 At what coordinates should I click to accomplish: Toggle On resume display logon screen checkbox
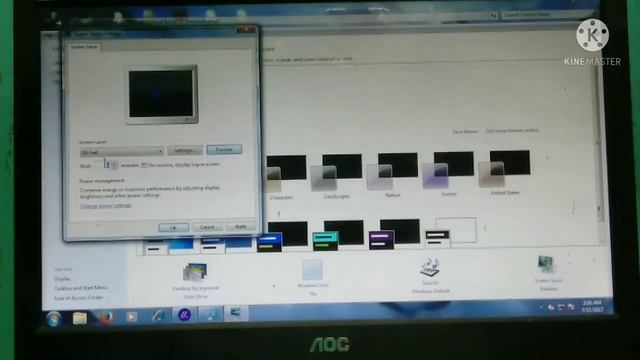[144, 165]
